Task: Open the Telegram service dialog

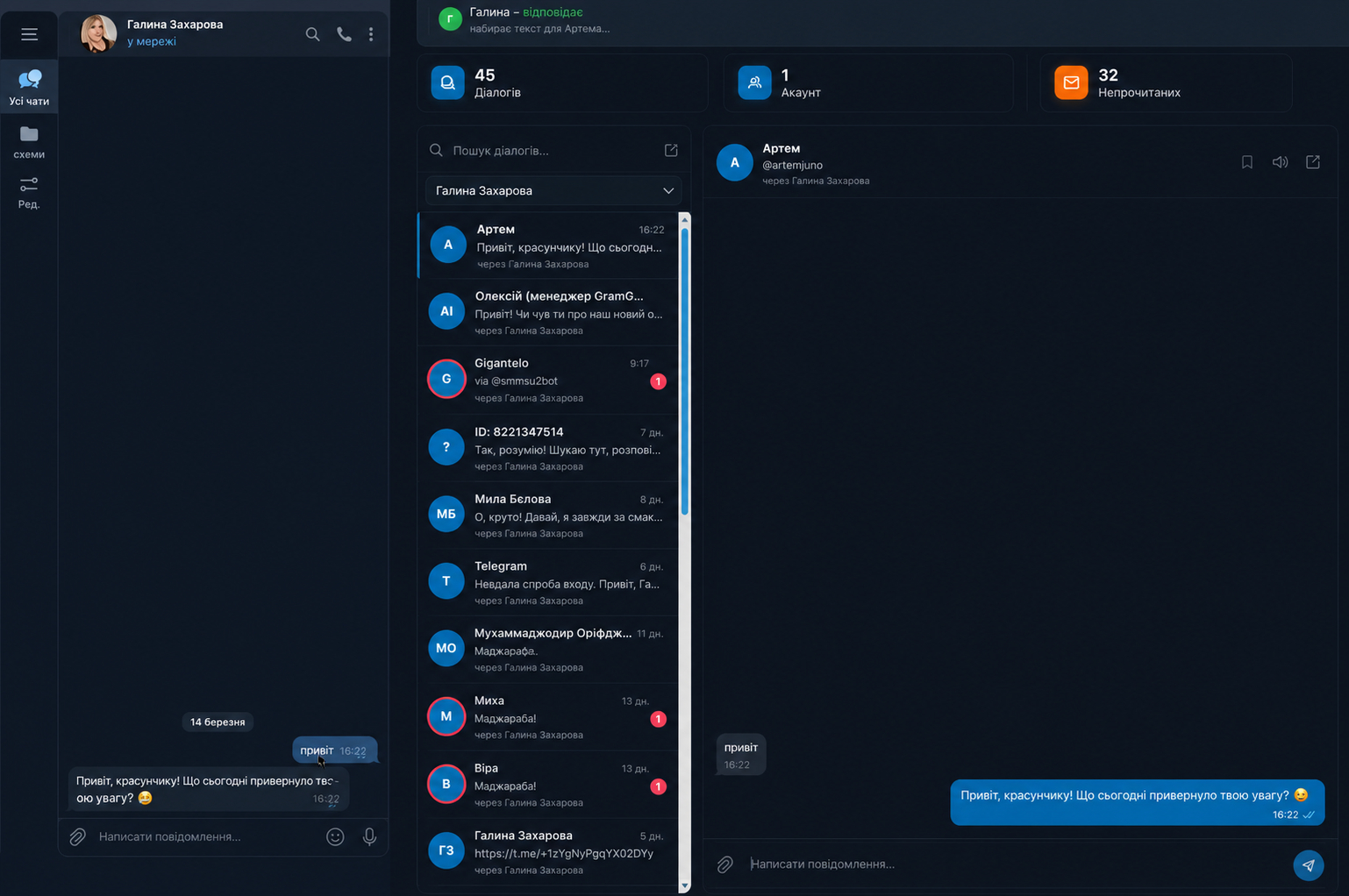Action: click(x=550, y=583)
